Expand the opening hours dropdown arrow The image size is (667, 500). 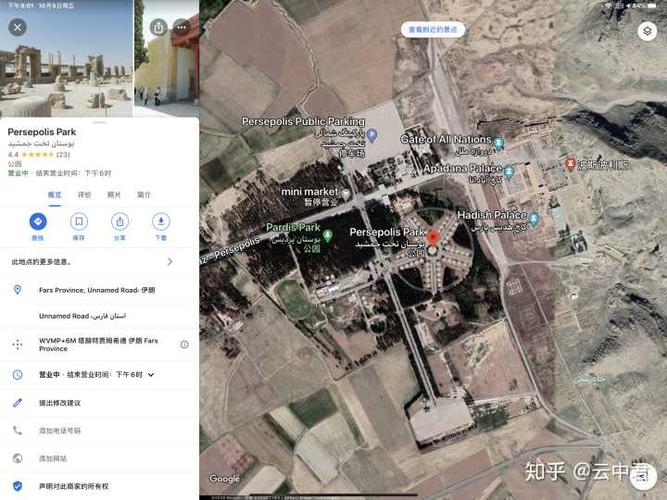151,374
